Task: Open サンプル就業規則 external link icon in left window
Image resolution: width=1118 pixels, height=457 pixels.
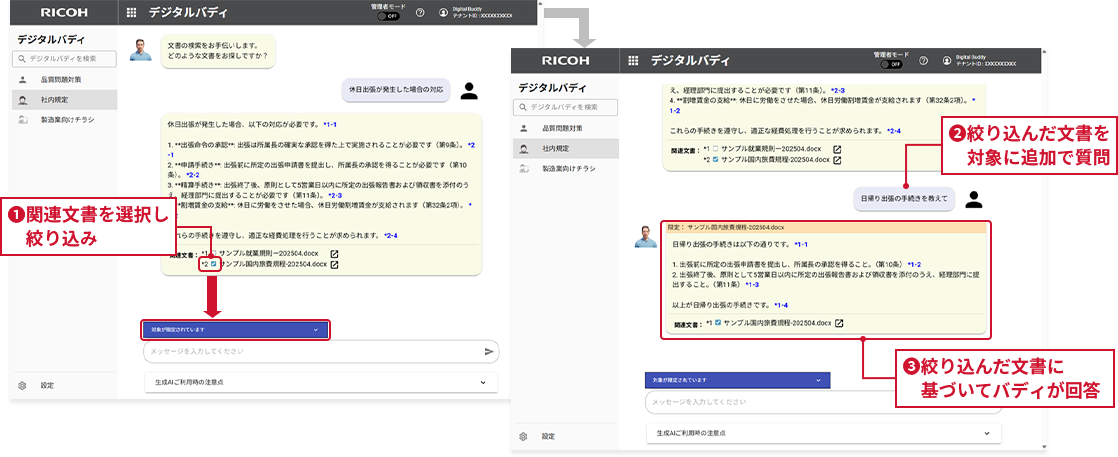Action: 335,254
